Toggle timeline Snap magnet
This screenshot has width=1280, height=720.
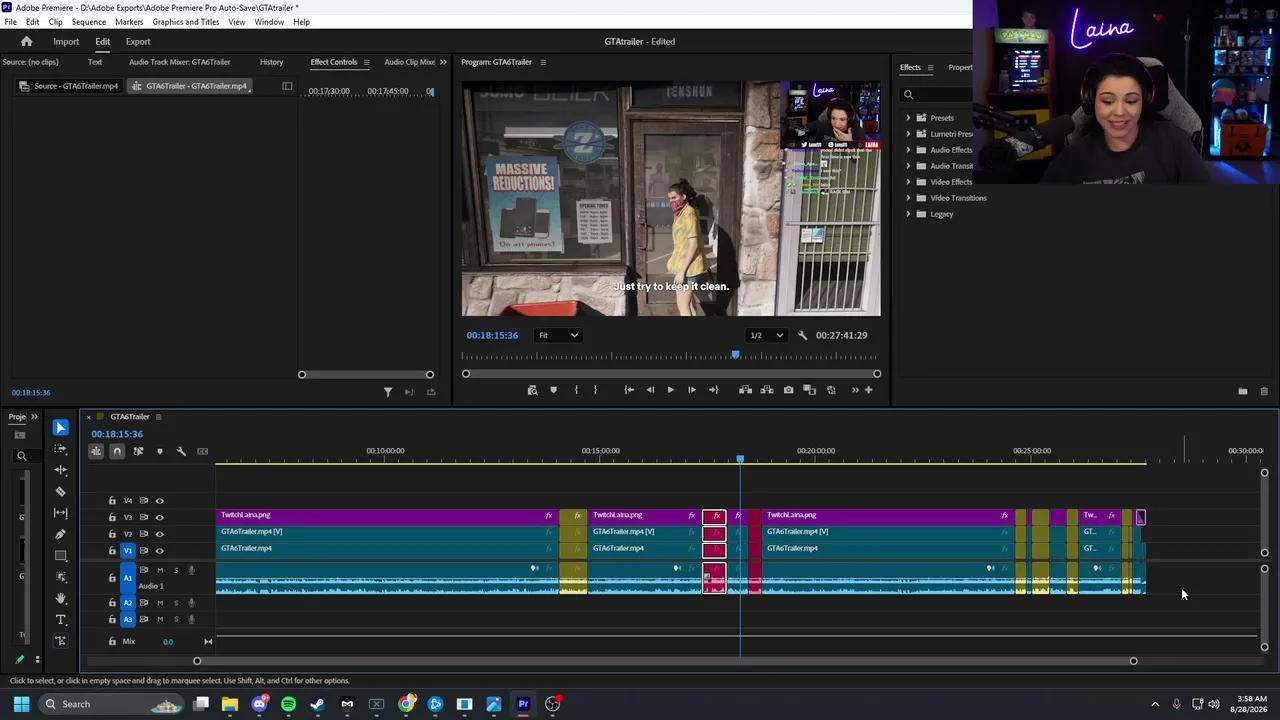[117, 451]
